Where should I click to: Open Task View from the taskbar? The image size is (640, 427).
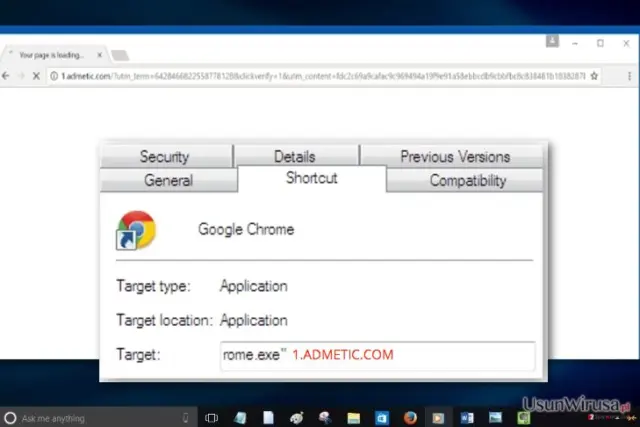[211, 418]
